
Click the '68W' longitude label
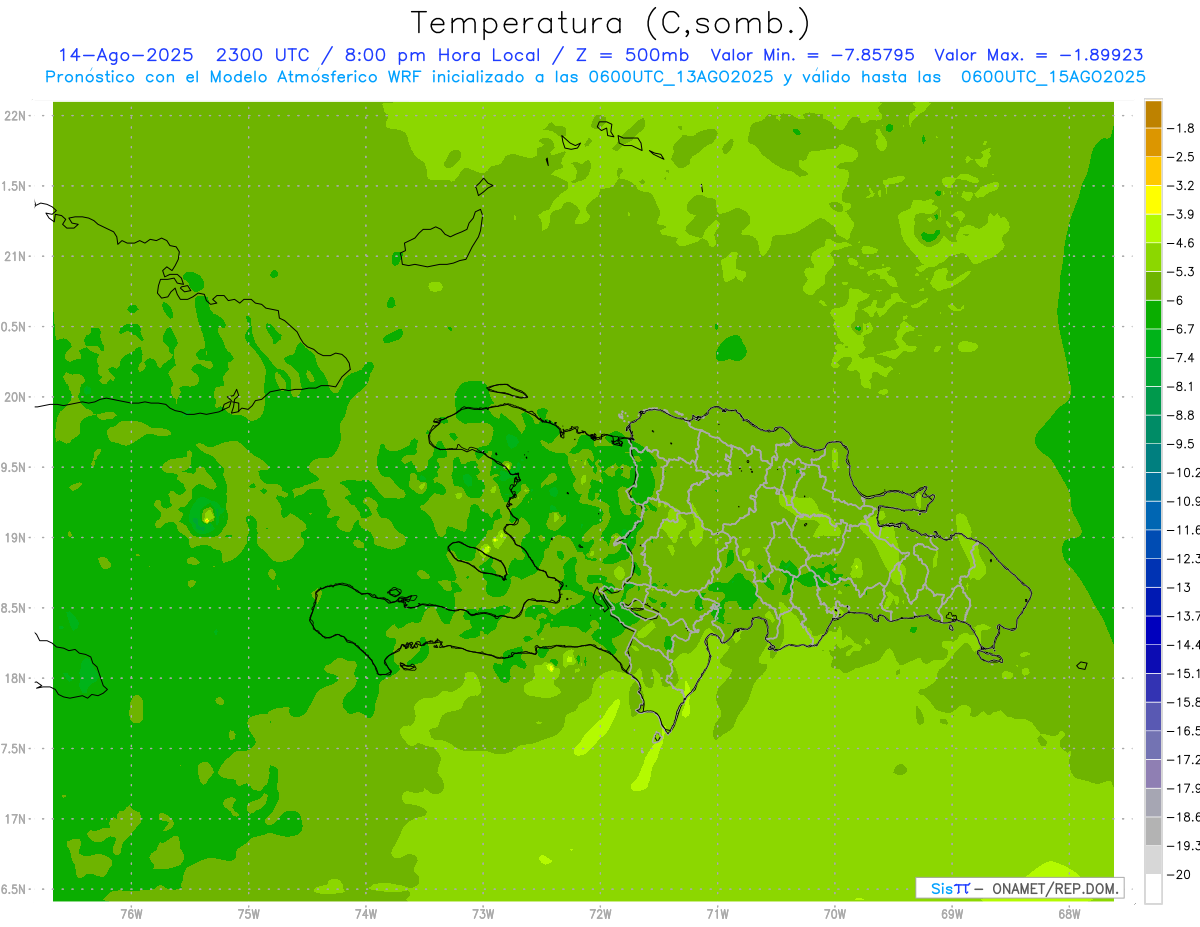(1069, 914)
